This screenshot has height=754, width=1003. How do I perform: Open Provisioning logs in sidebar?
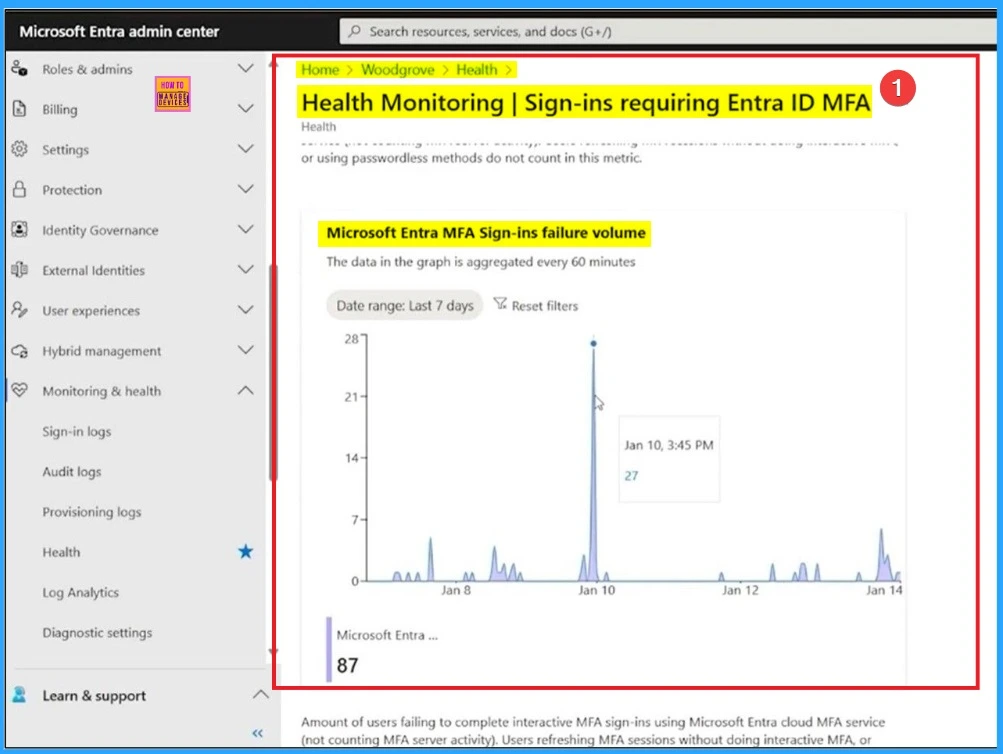point(91,512)
